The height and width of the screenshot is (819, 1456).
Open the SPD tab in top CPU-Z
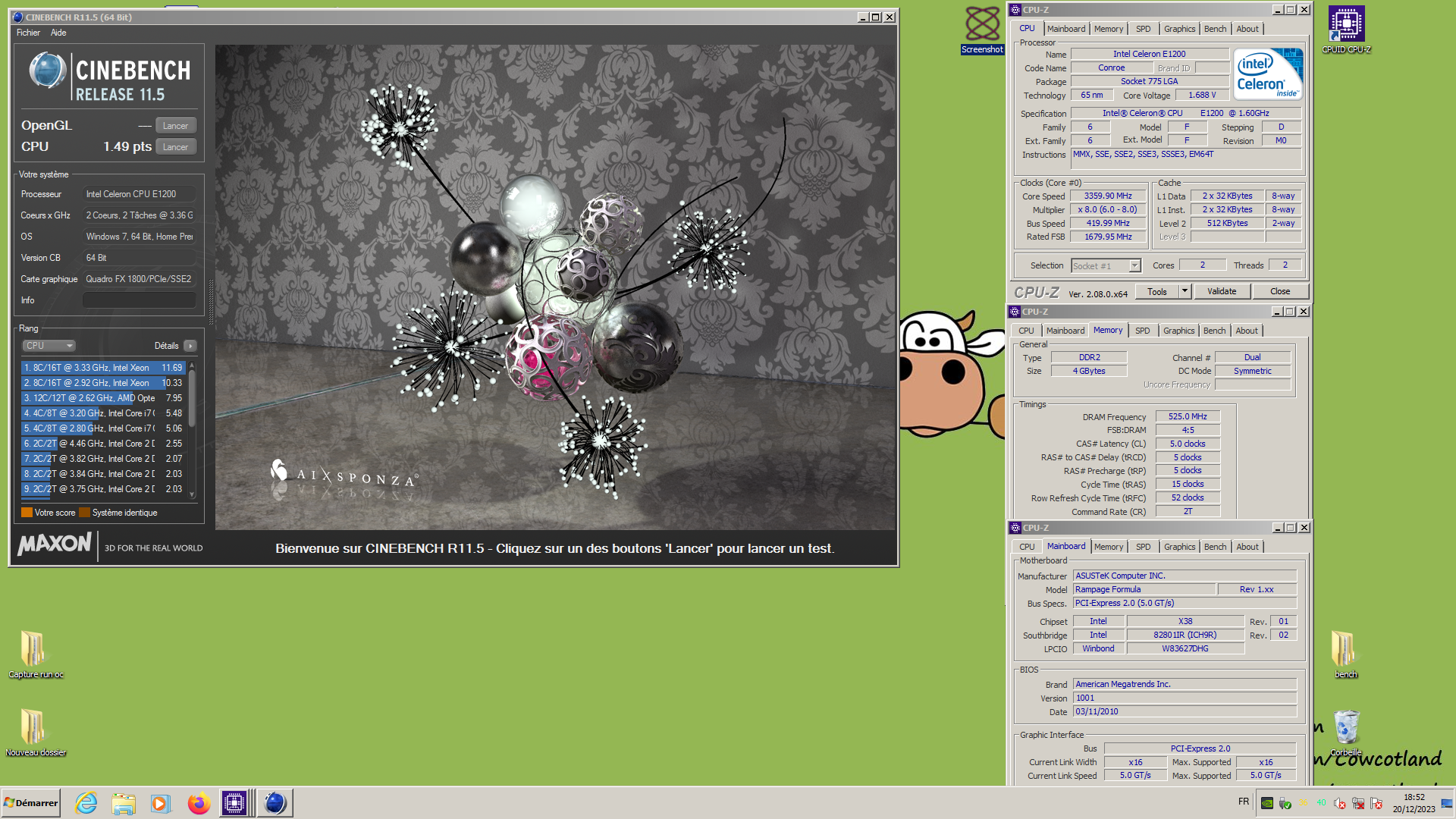coord(1144,29)
